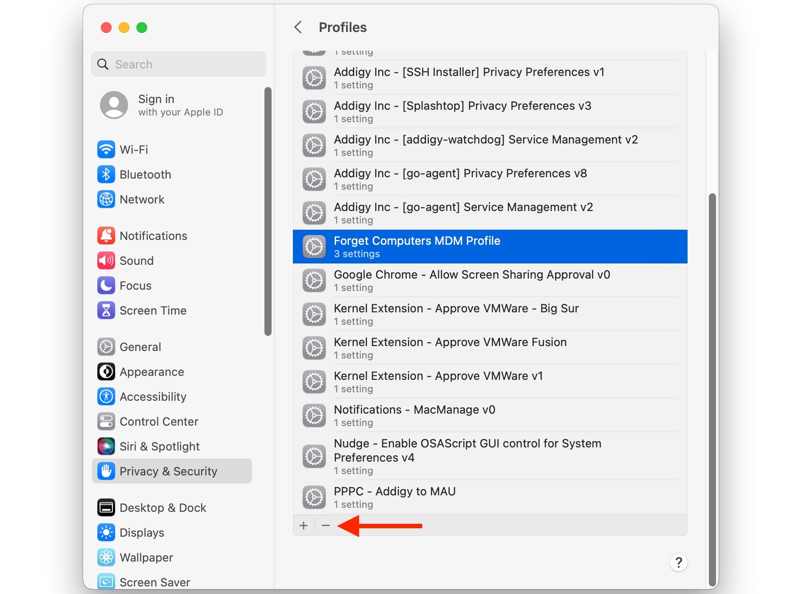Select Kernel Extension Approve VMWare Fusion
This screenshot has width=800, height=594.
tap(490, 348)
